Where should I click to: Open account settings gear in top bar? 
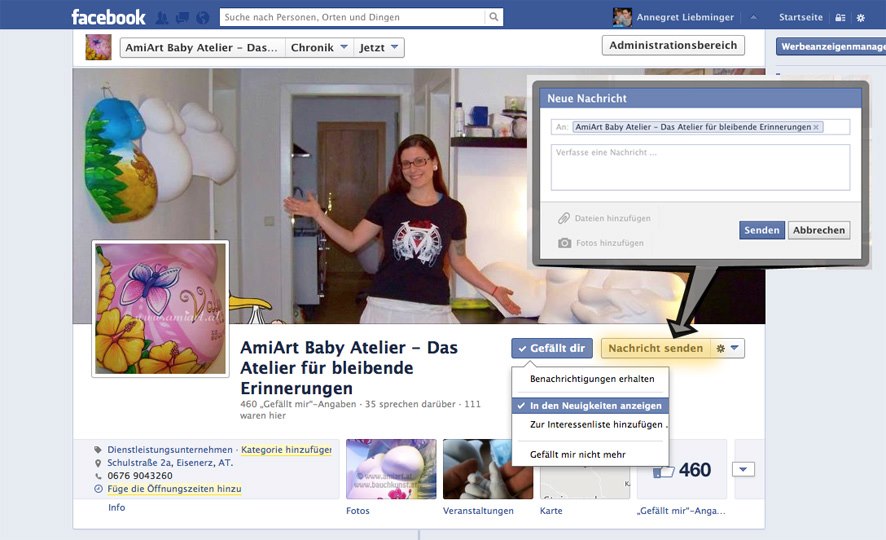coord(861,18)
